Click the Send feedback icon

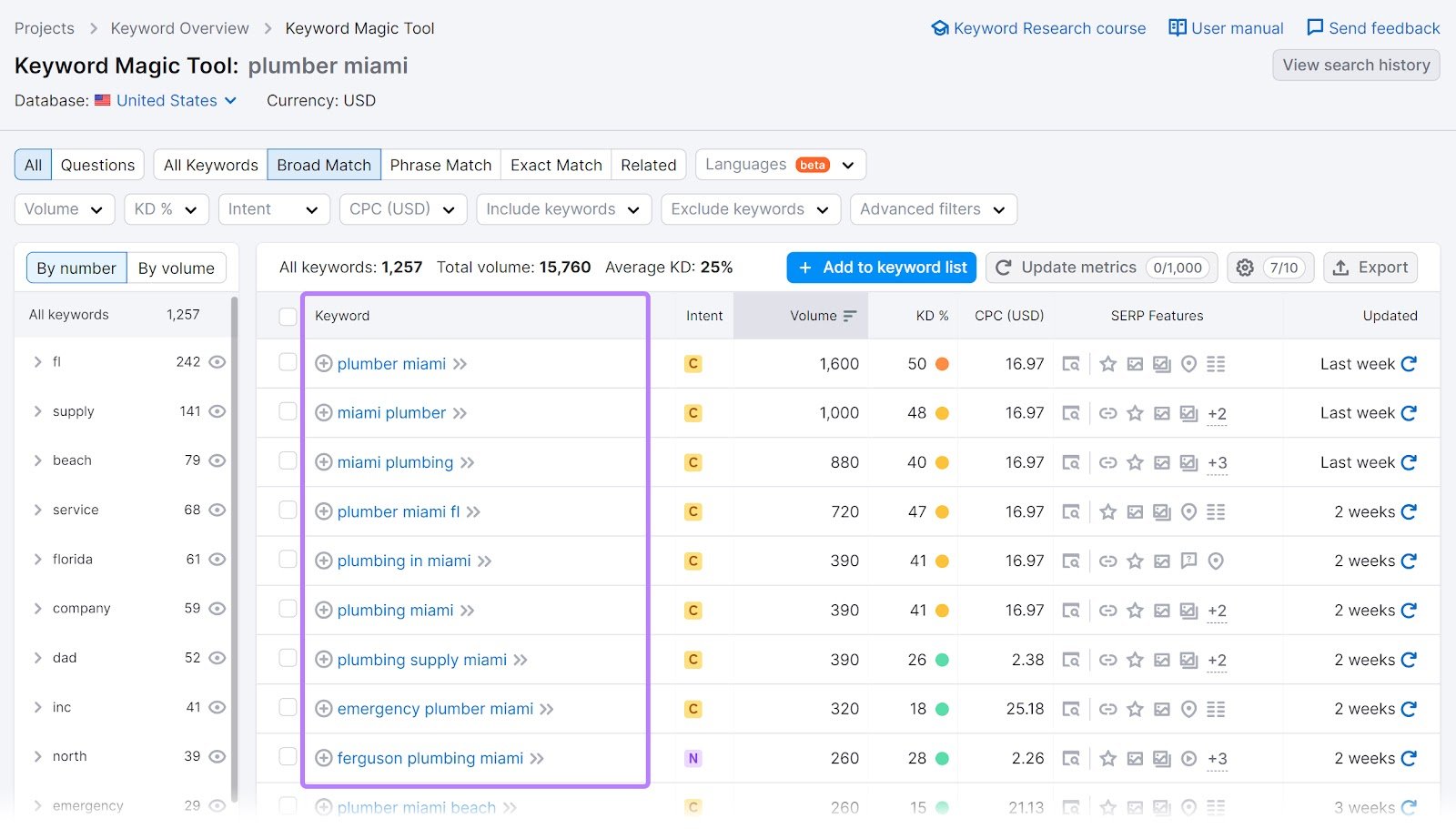[x=1314, y=27]
